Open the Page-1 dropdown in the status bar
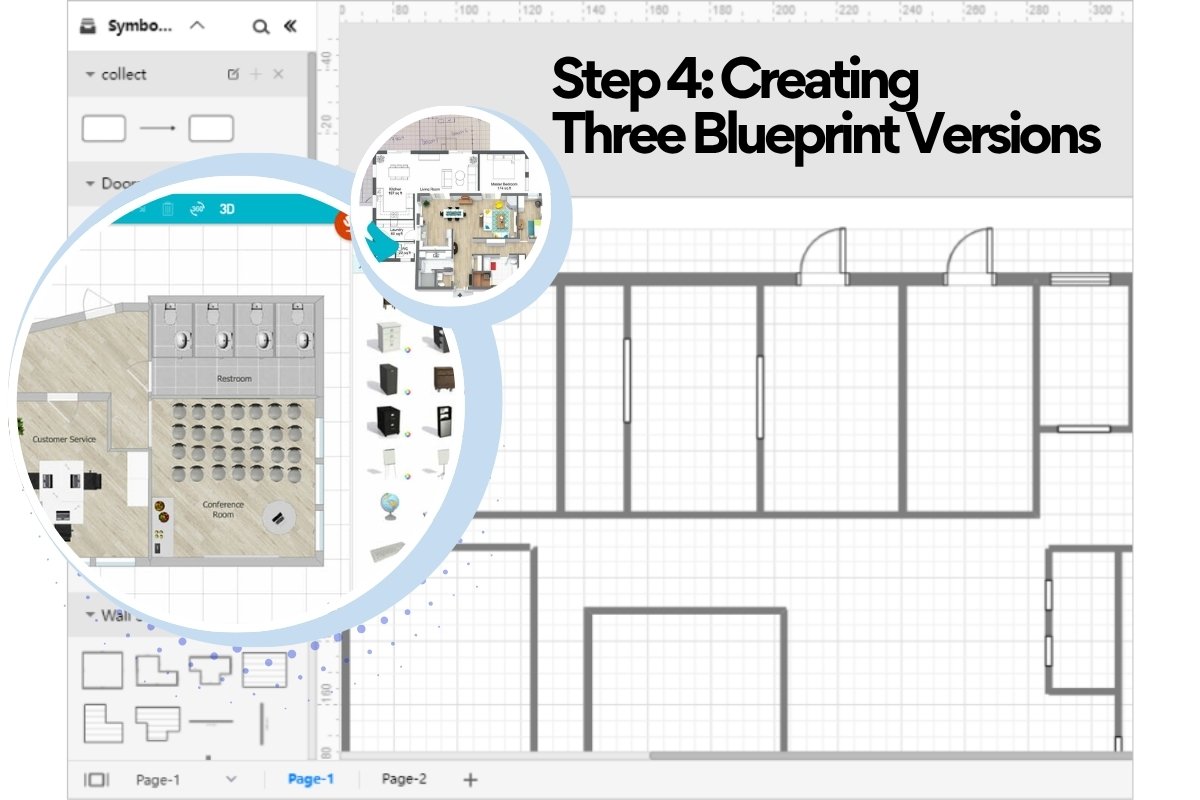1200x800 pixels. pyautogui.click(x=232, y=779)
